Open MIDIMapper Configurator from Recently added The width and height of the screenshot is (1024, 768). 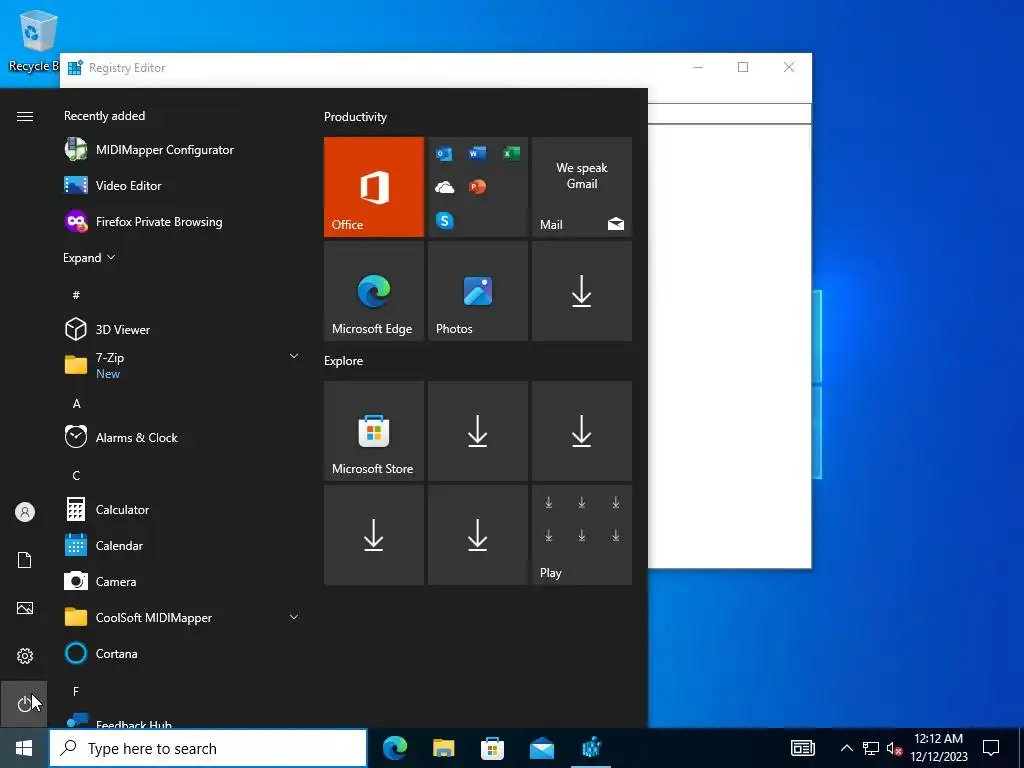(182, 150)
